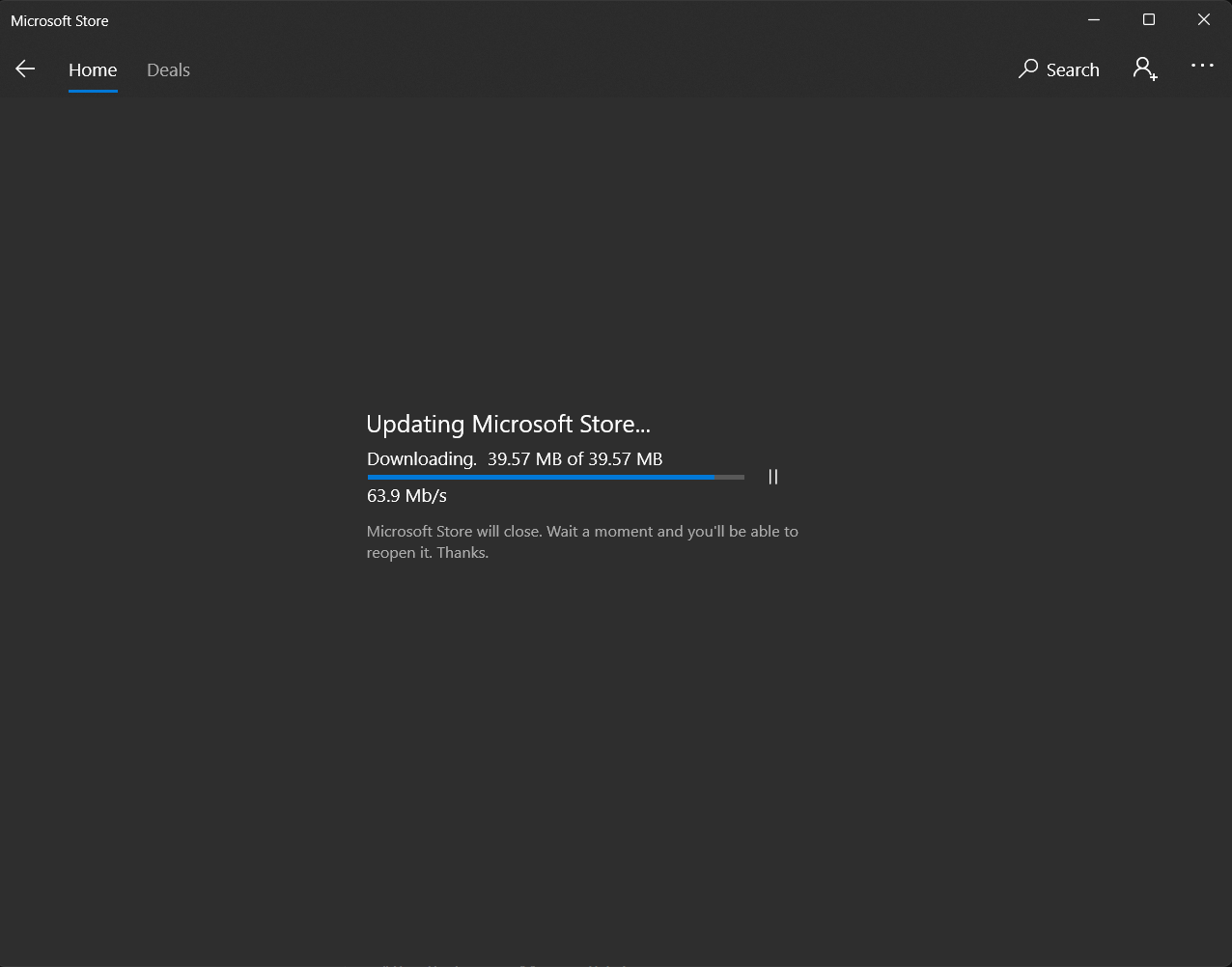This screenshot has height=967, width=1232.
Task: Pause the Microsoft Store update download
Action: pyautogui.click(x=772, y=477)
